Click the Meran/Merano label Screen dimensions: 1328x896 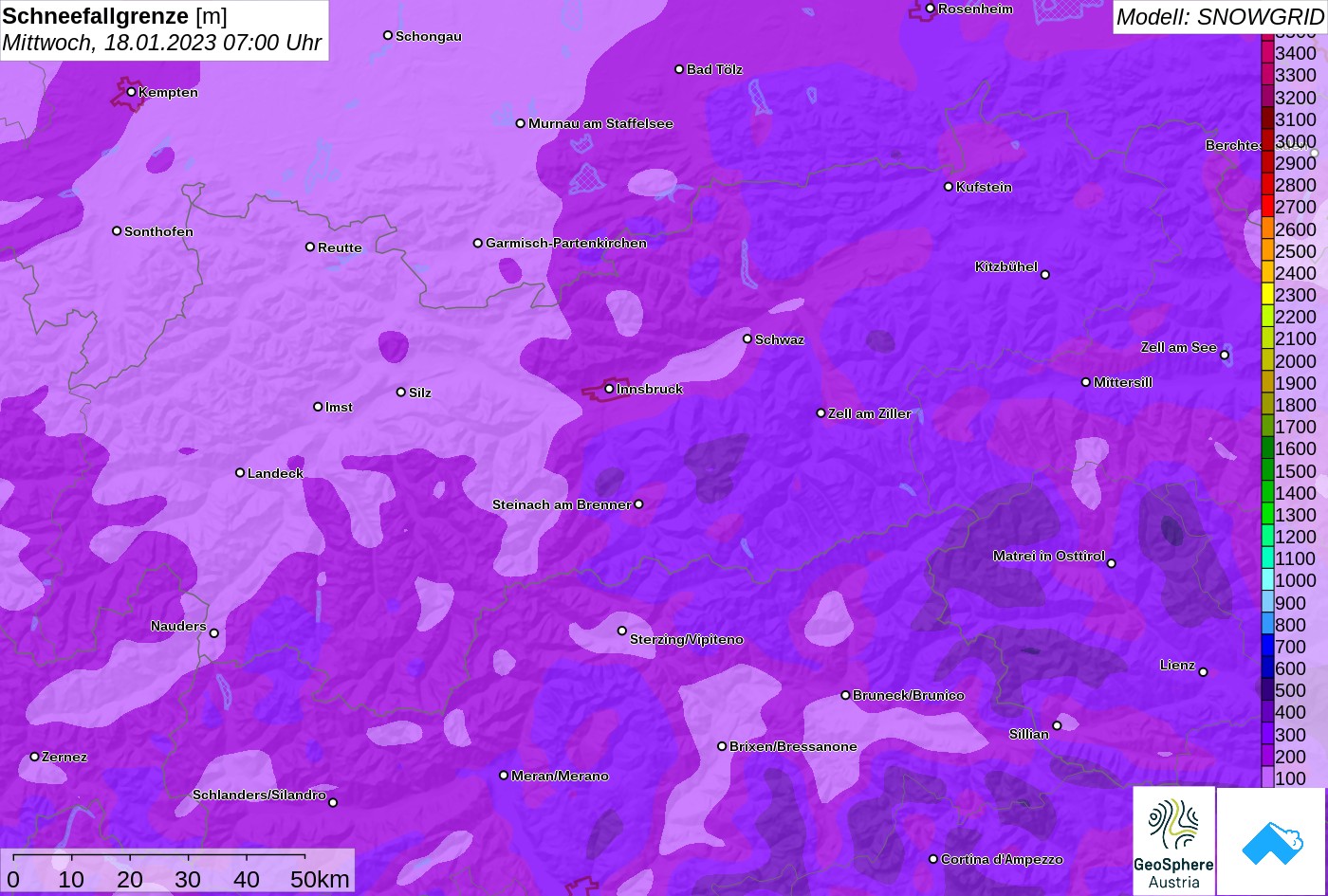pyautogui.click(x=560, y=776)
